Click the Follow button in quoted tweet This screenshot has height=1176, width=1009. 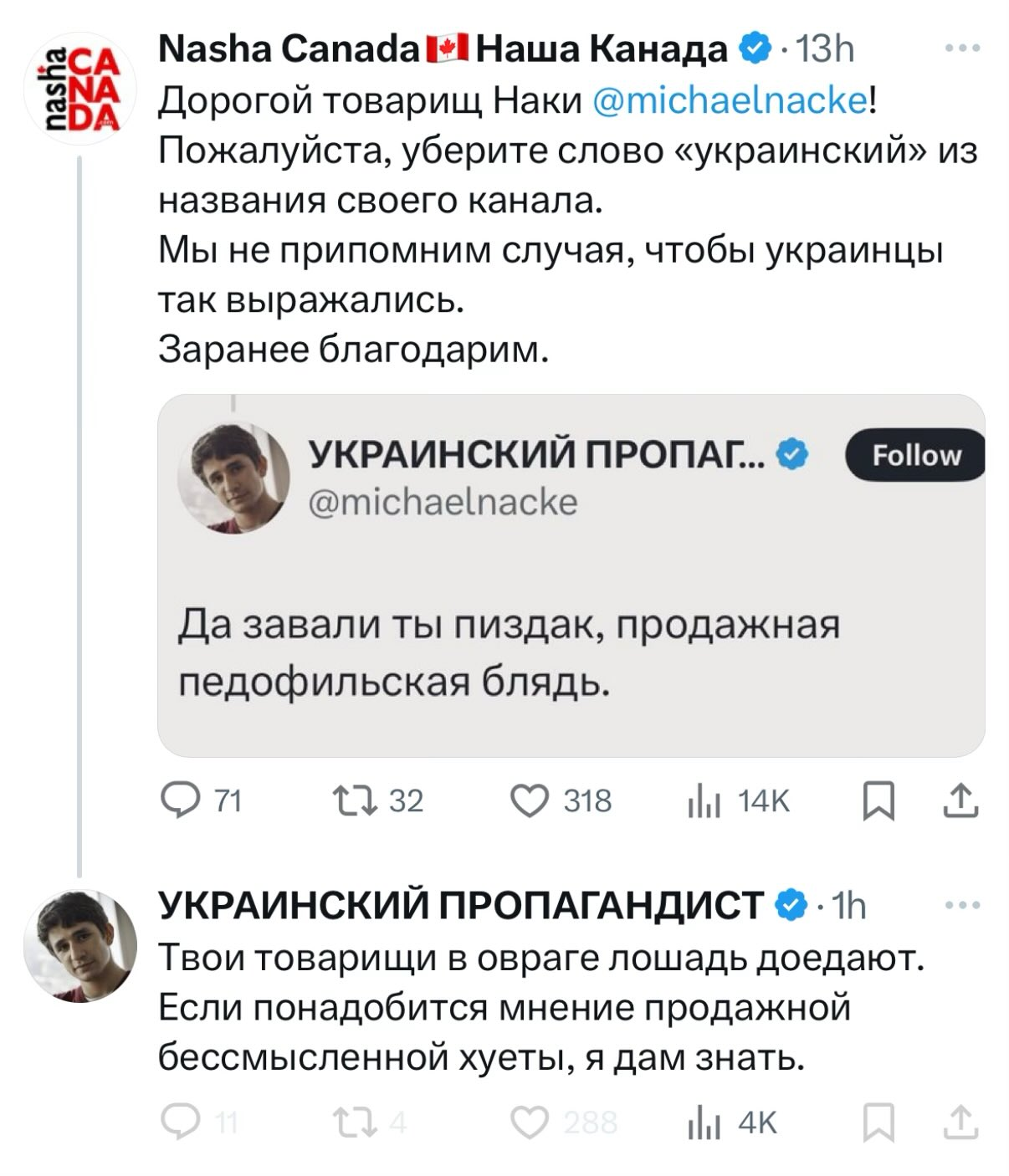[x=915, y=456]
